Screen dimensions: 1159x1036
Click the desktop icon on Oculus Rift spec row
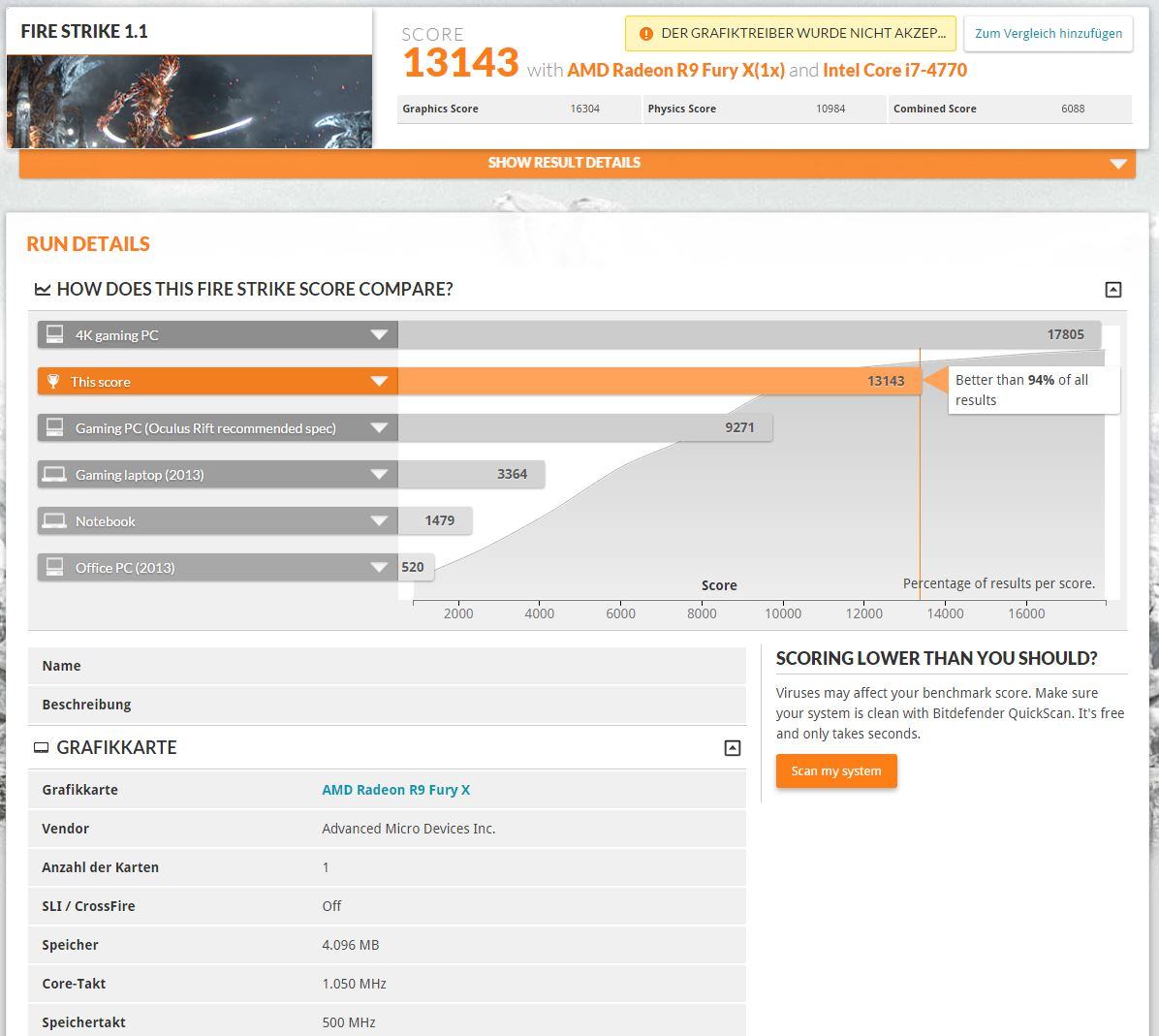[54, 427]
